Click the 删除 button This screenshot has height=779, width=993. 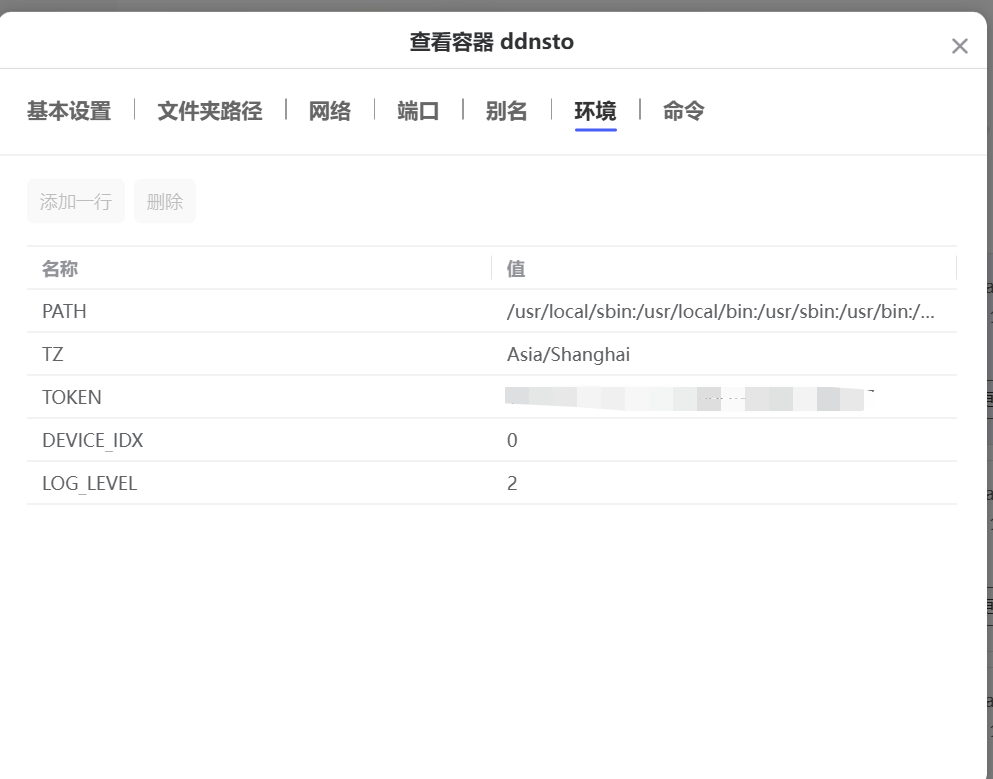click(x=165, y=201)
